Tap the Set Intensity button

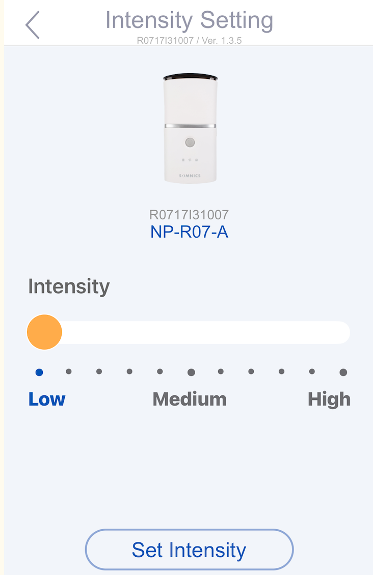coord(189,550)
